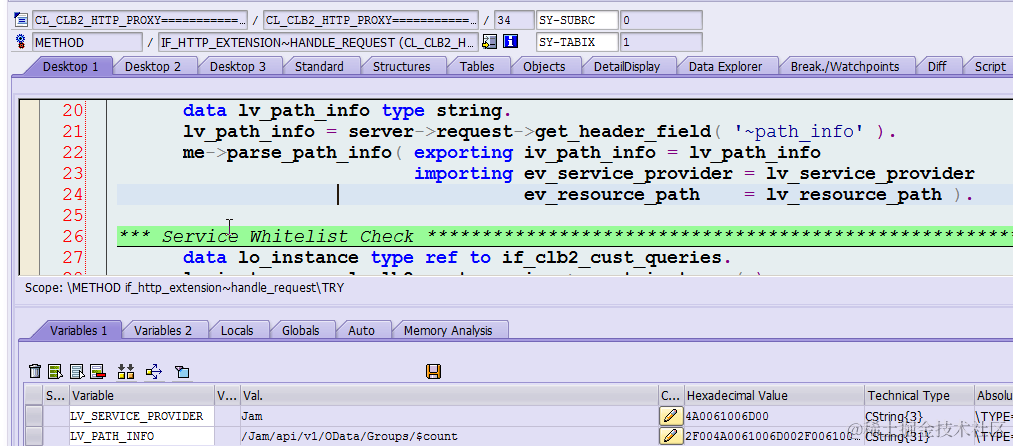Click second CL_CLB2_HTTP_PROXY include field
The height and width of the screenshot is (446, 1013).
[x=371, y=20]
